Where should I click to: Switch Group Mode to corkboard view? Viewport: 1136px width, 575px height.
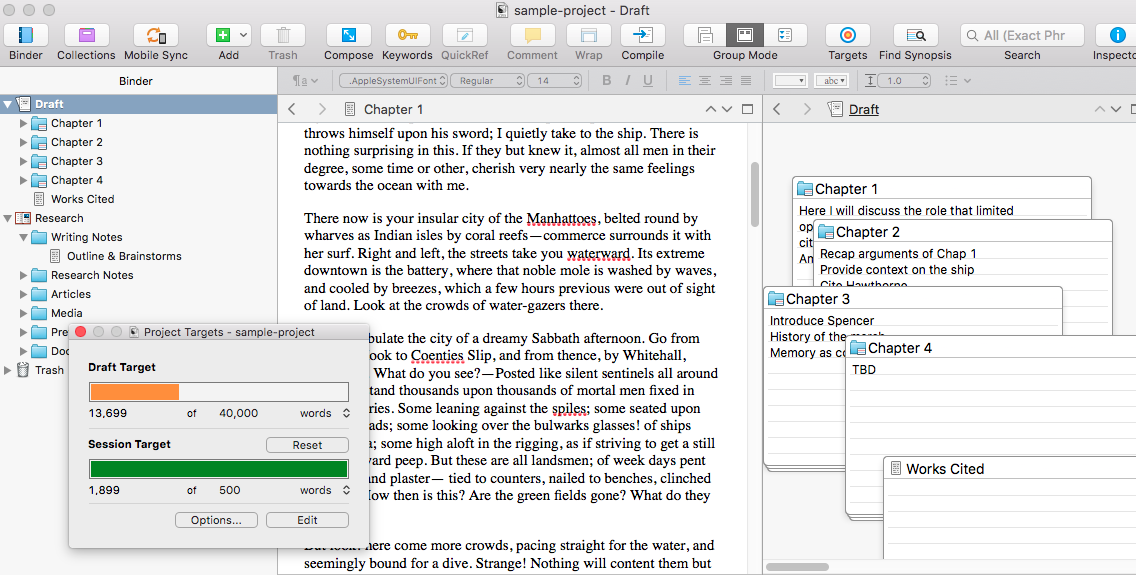[744, 36]
